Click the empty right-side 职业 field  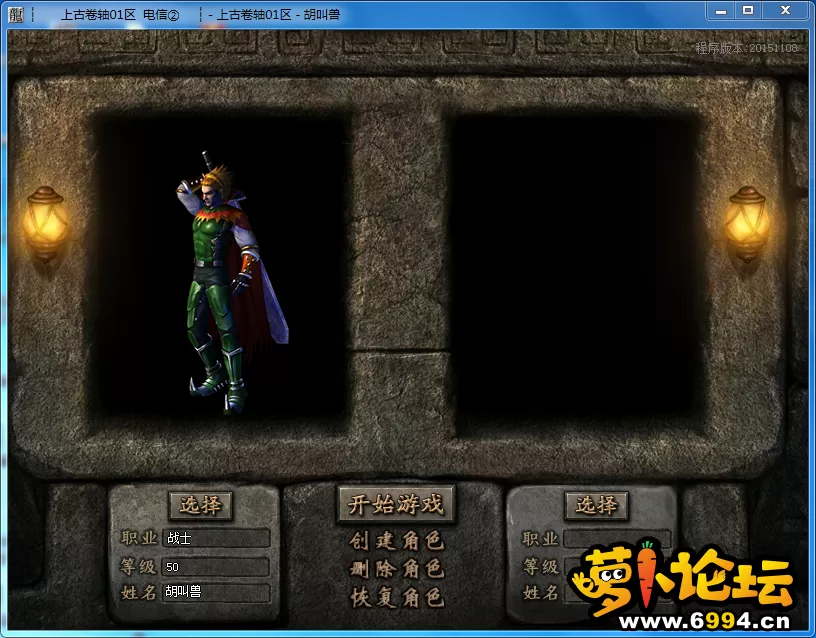coord(617,538)
